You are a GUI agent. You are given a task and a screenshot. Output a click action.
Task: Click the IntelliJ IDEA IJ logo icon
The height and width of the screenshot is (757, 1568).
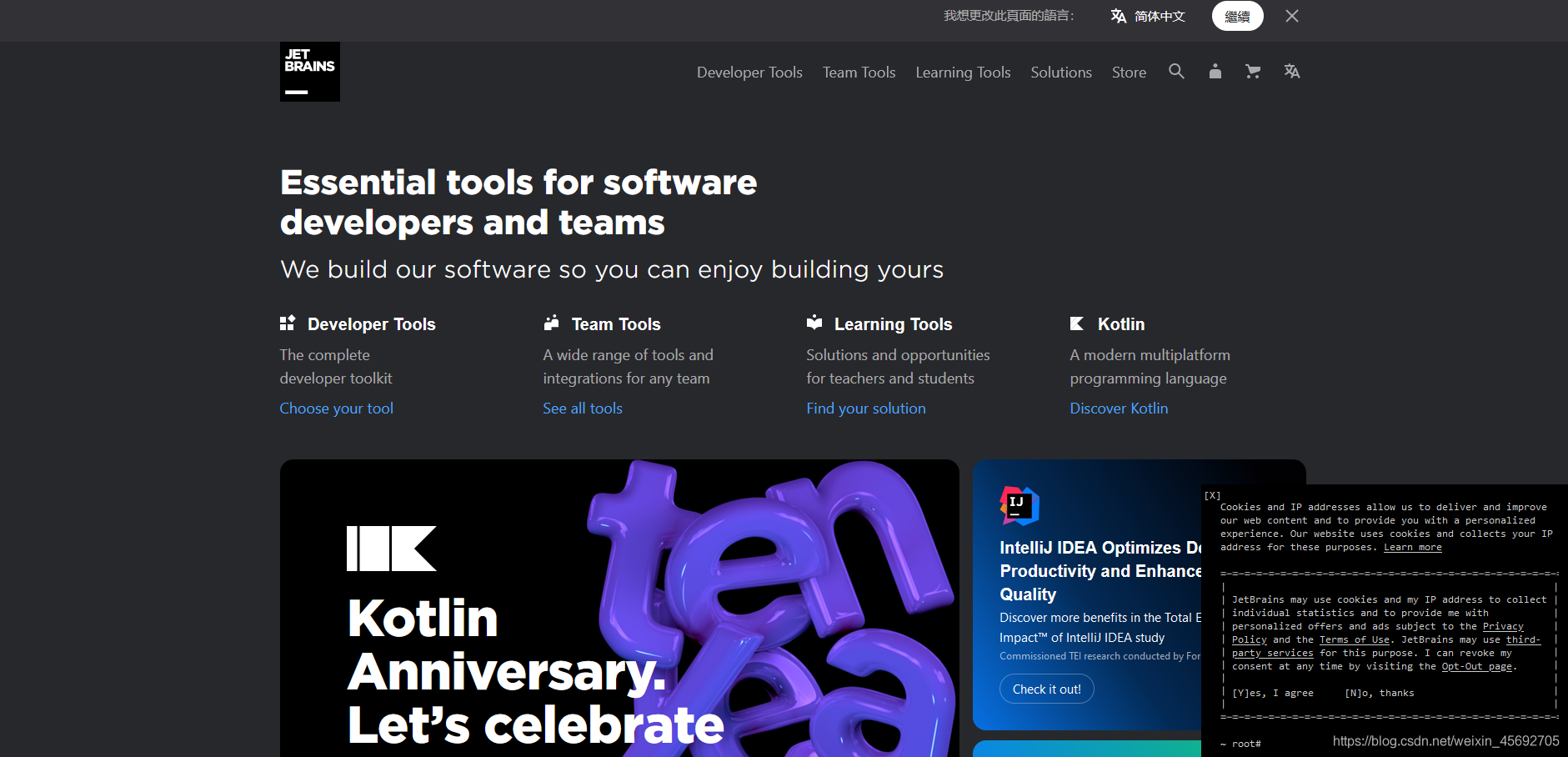pos(1019,506)
